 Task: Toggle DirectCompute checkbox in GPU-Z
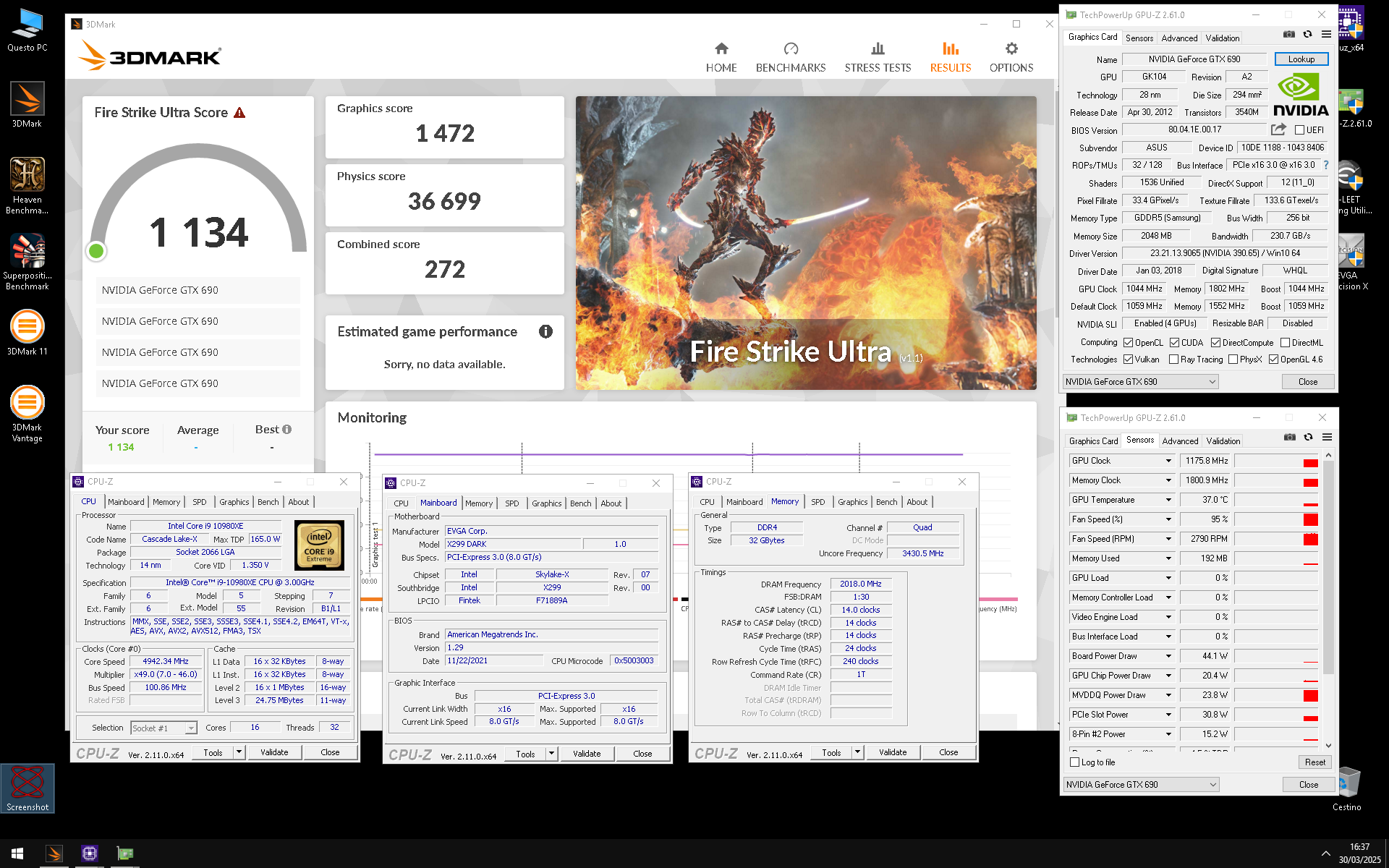[x=1215, y=343]
